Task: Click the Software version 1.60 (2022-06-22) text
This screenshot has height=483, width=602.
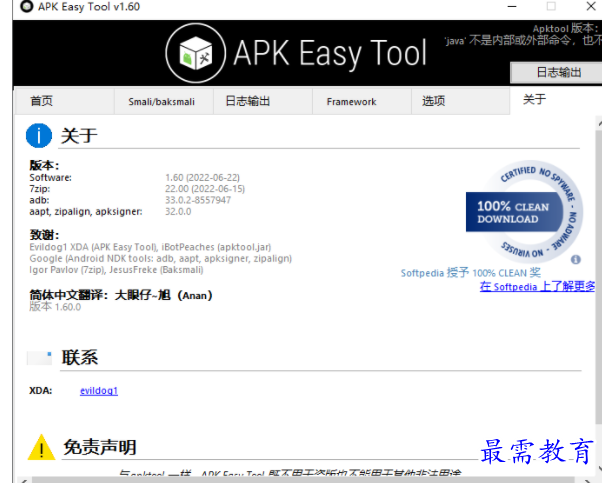Action: click(x=202, y=178)
